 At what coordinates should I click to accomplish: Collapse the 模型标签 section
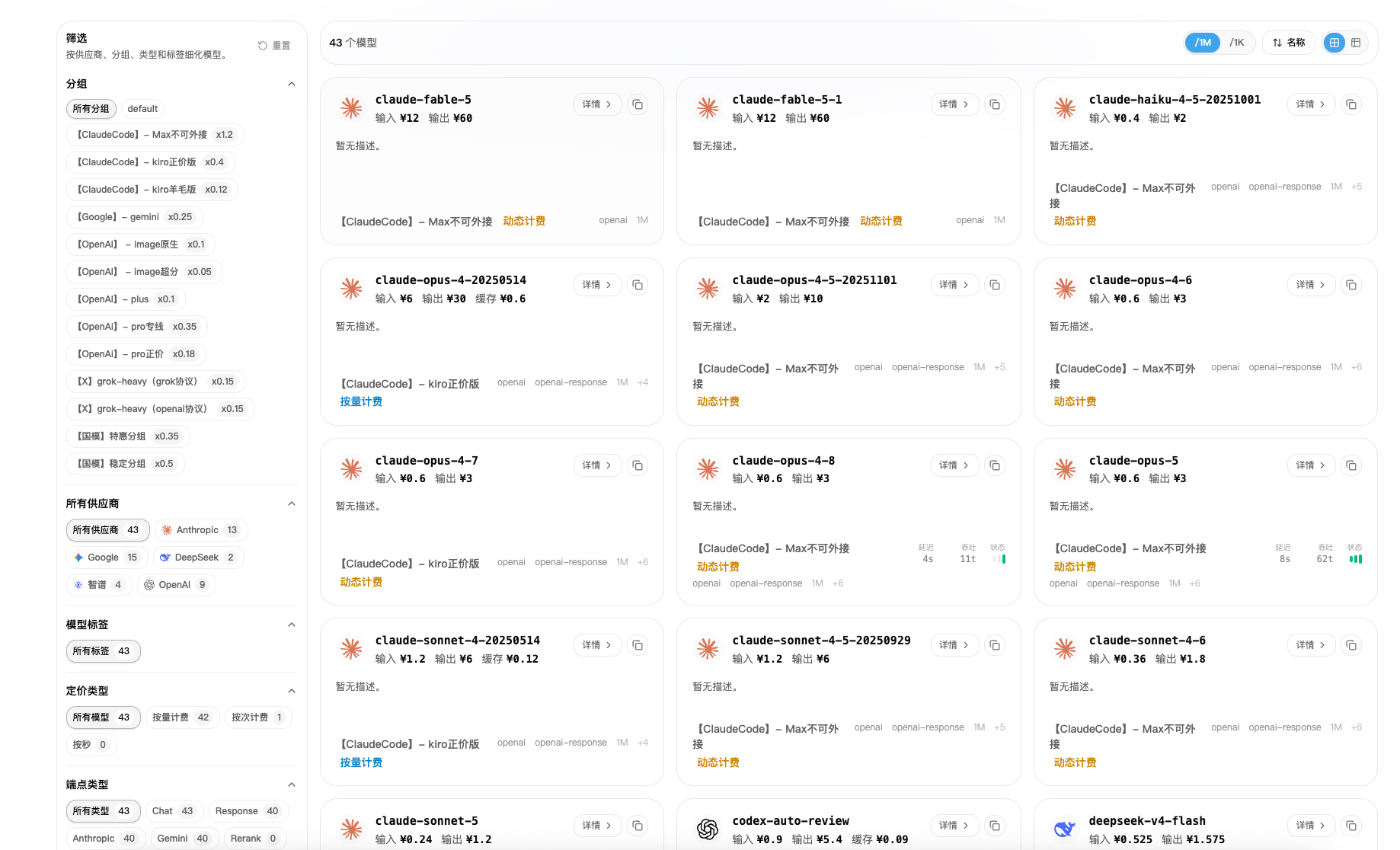pos(292,625)
